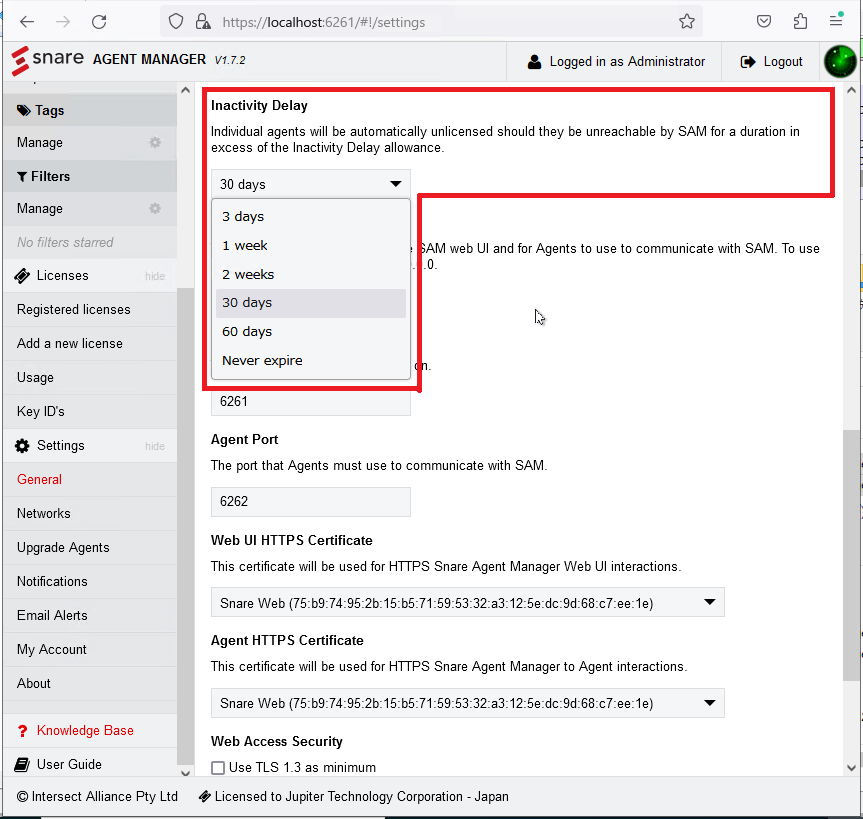Click the main page scrollbar thumb
Screen dimensions: 863x819
pos(851,555)
